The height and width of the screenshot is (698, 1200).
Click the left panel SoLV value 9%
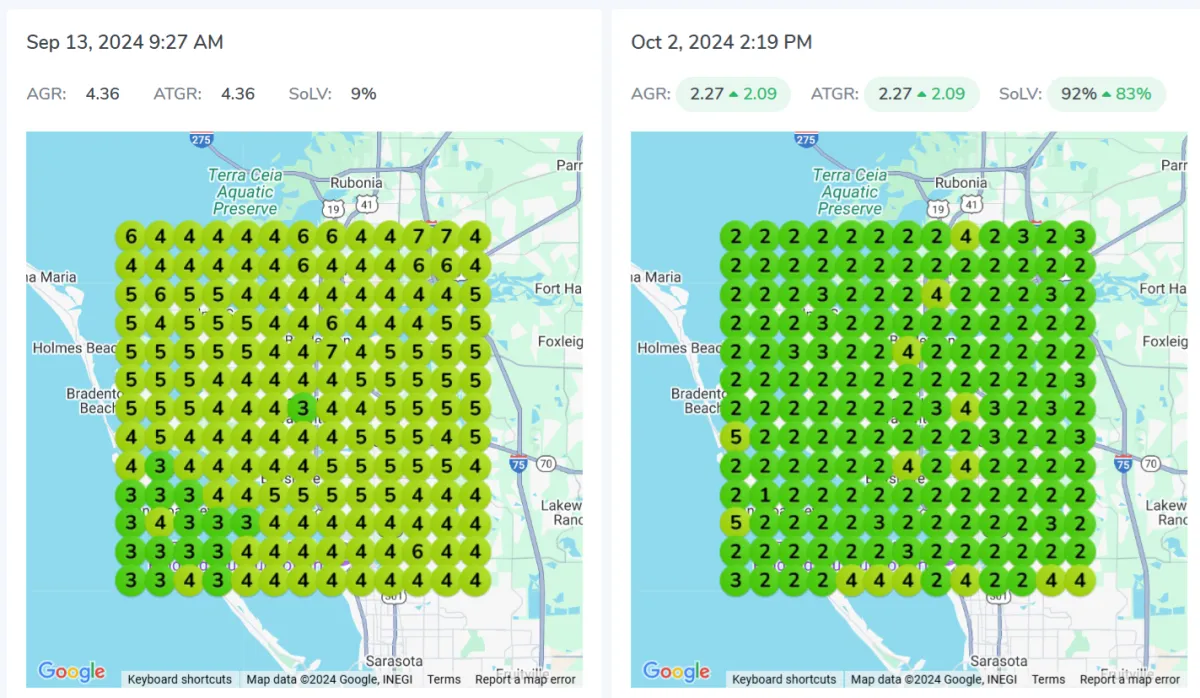click(x=363, y=94)
